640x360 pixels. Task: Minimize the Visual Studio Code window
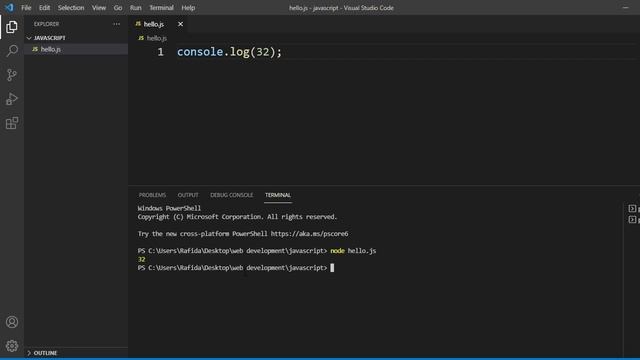point(625,8)
